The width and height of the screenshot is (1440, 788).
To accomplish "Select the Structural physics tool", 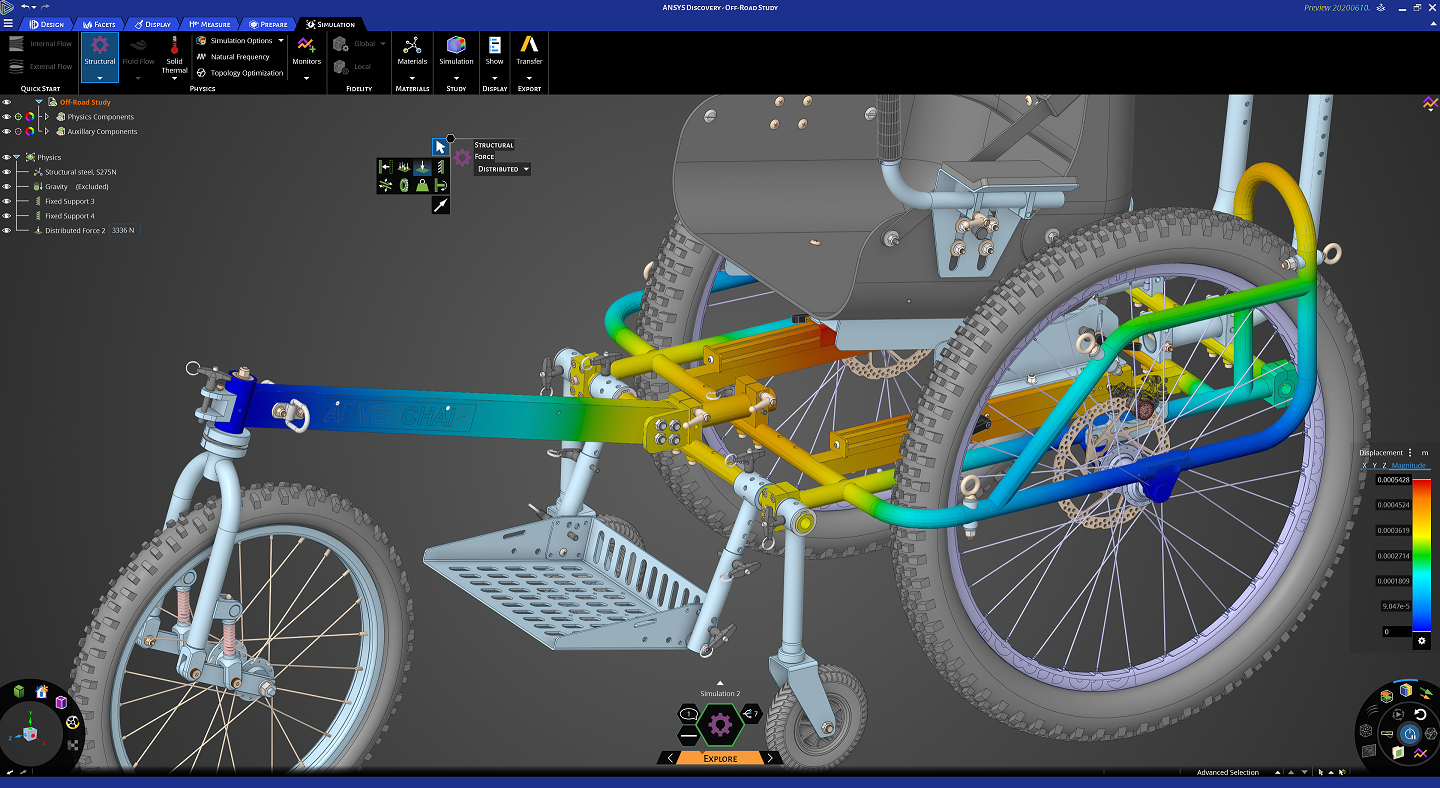I will (x=100, y=50).
